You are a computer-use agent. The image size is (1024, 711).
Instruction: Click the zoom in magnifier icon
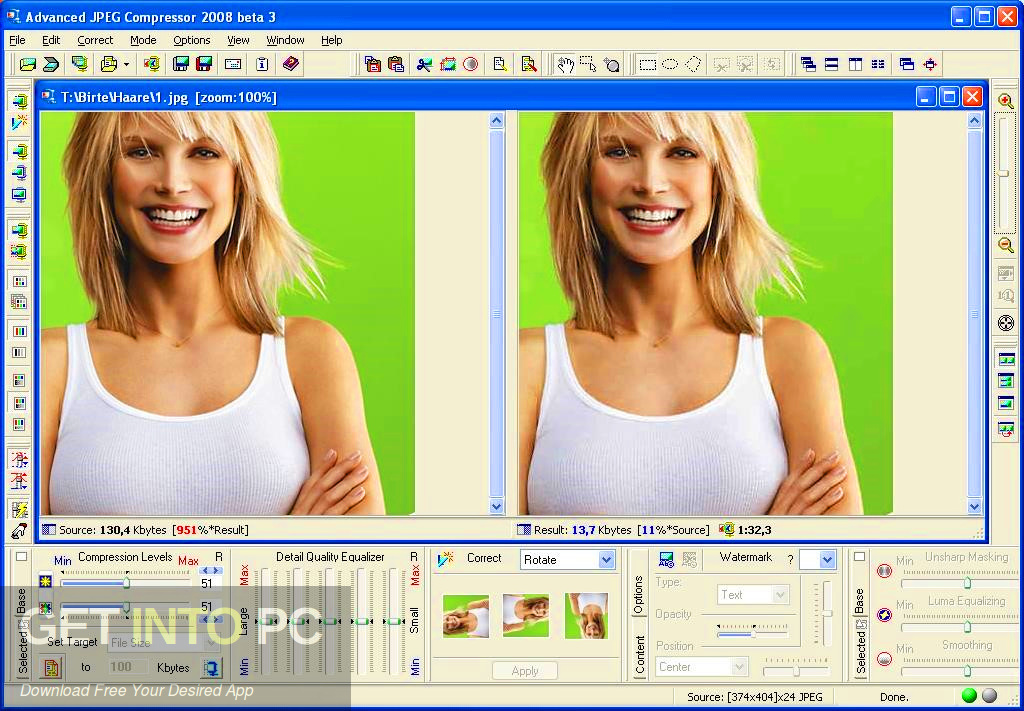click(1006, 101)
